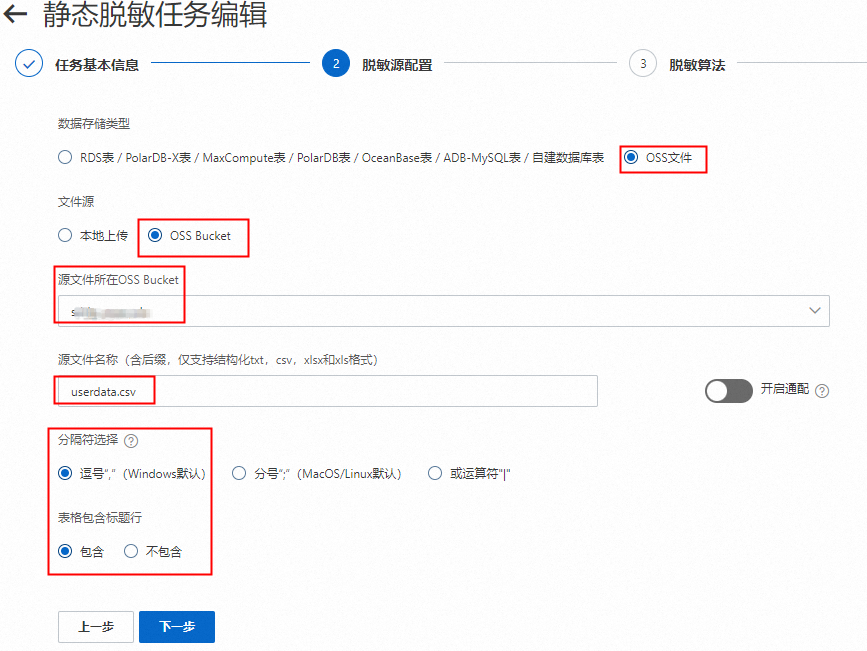This screenshot has width=867, height=651.
Task: Click the 脱敏算法 step label
Action: 697,65
